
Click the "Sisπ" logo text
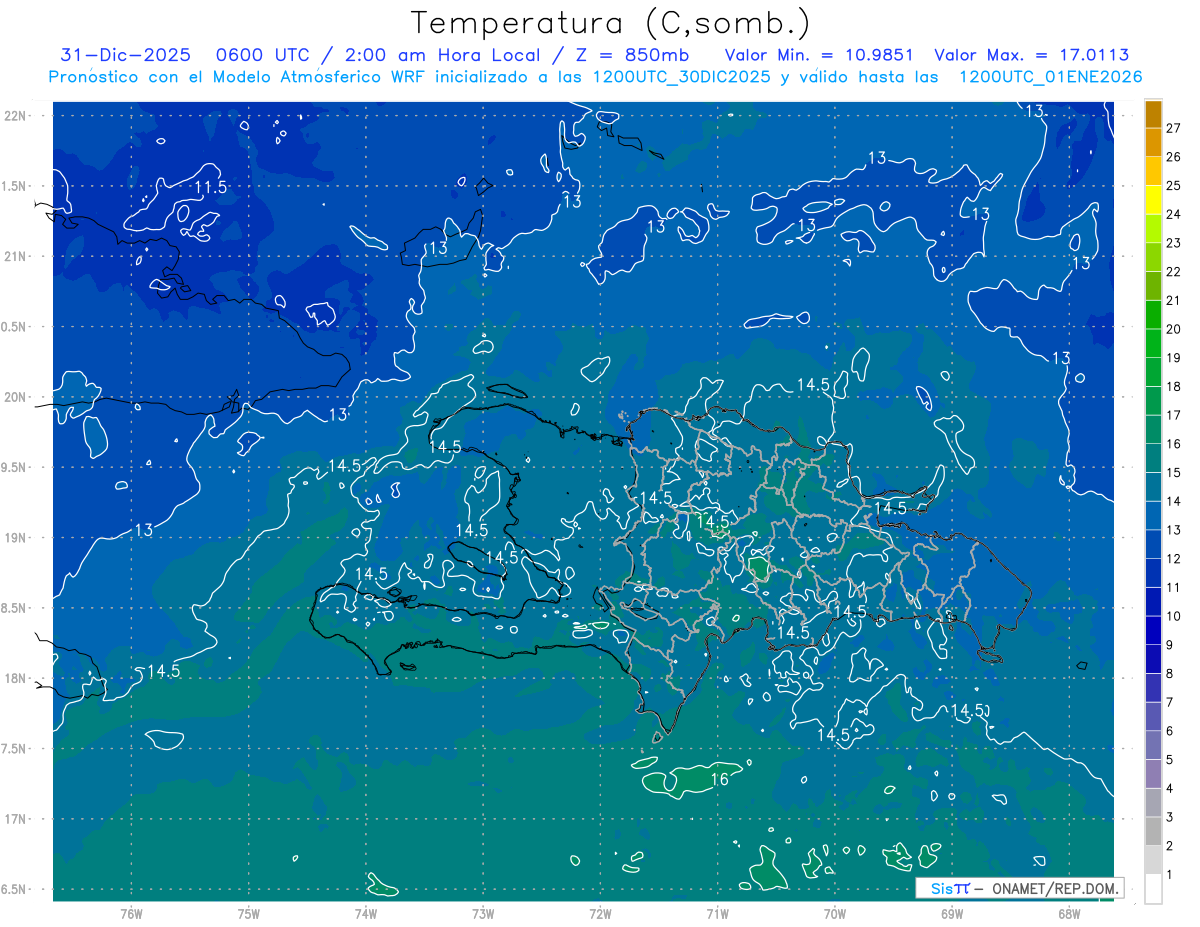pos(950,888)
